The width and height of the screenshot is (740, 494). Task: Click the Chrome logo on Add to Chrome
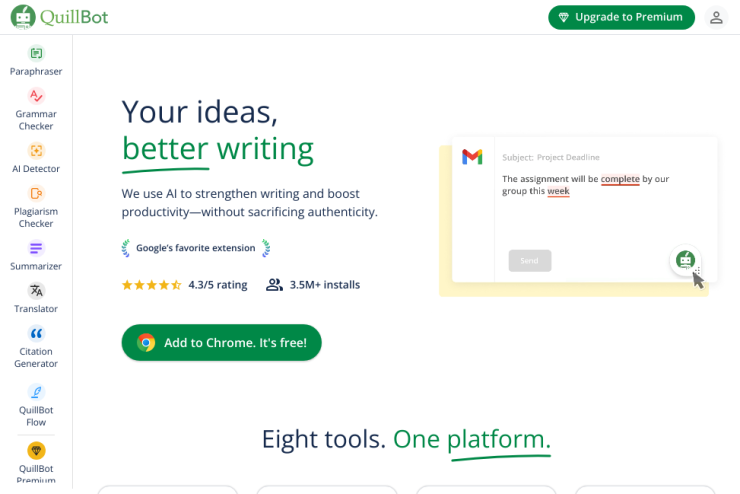[146, 343]
